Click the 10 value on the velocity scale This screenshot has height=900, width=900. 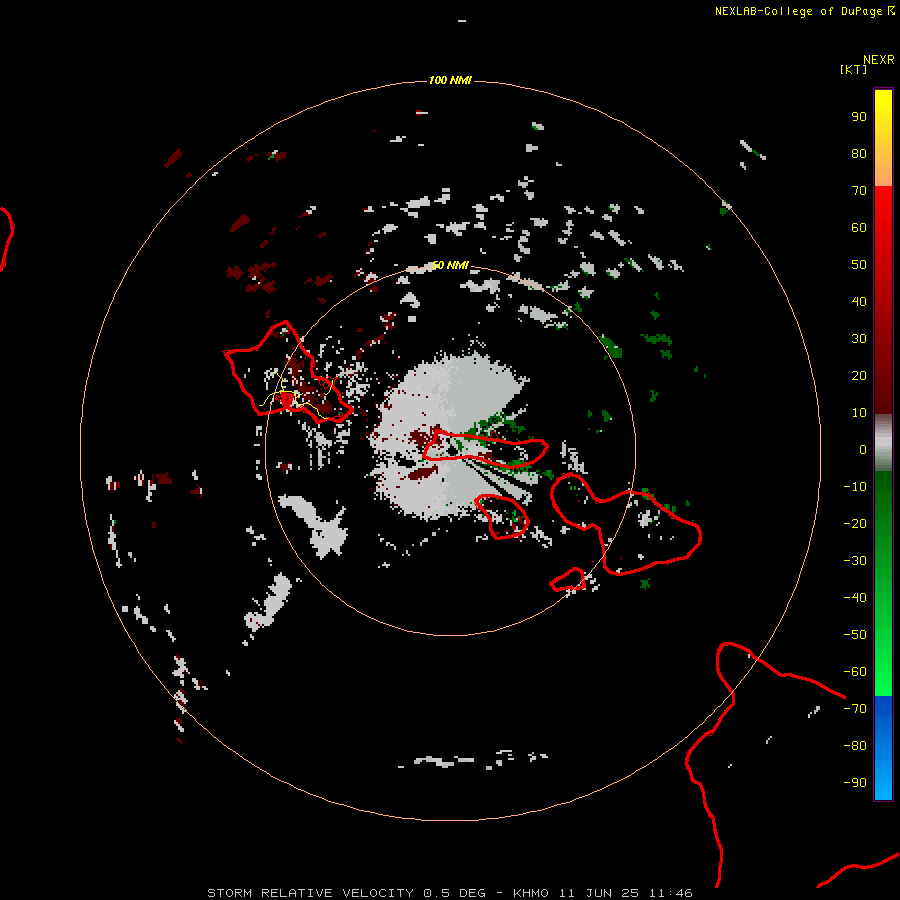coord(859,413)
